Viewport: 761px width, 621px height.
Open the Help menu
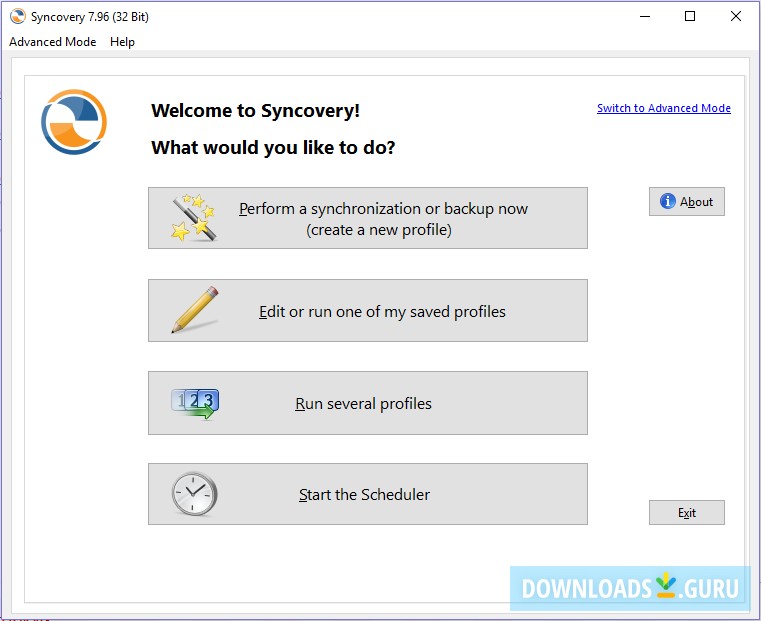(x=122, y=42)
